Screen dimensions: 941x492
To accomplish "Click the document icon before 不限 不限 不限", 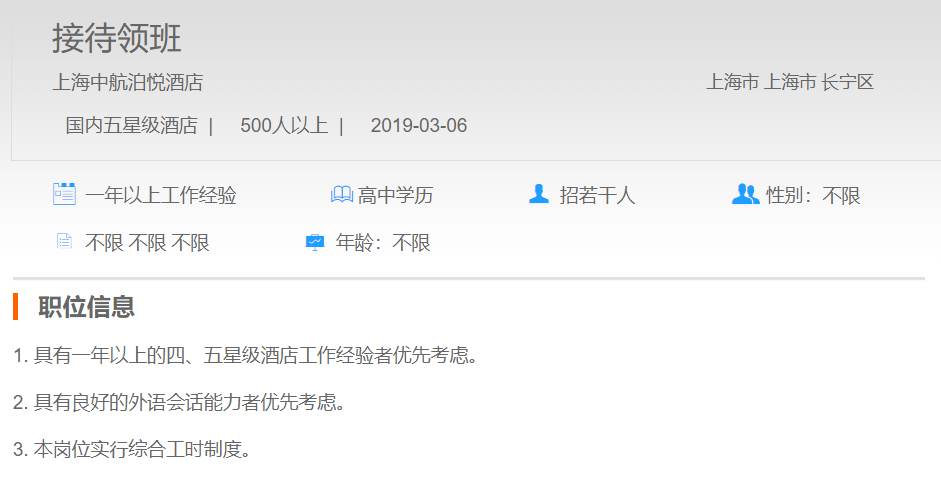I will coord(64,242).
